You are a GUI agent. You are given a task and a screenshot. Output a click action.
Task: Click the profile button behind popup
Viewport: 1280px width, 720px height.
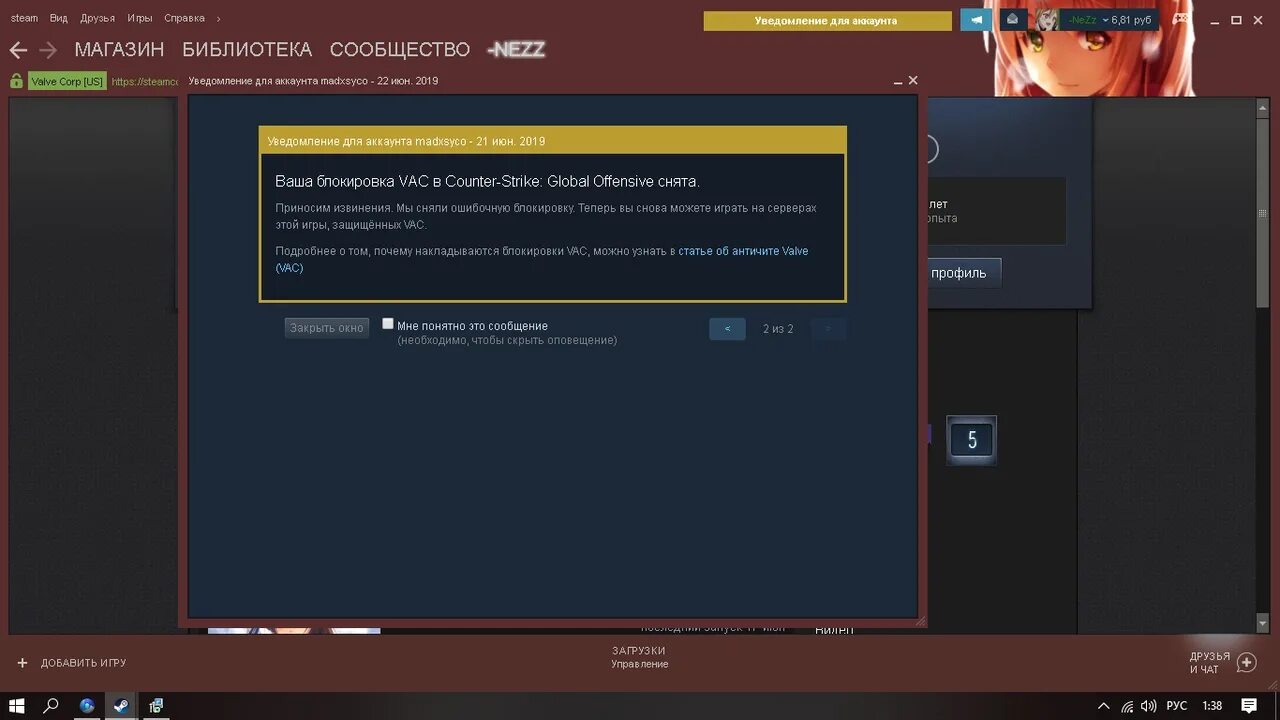pos(959,273)
